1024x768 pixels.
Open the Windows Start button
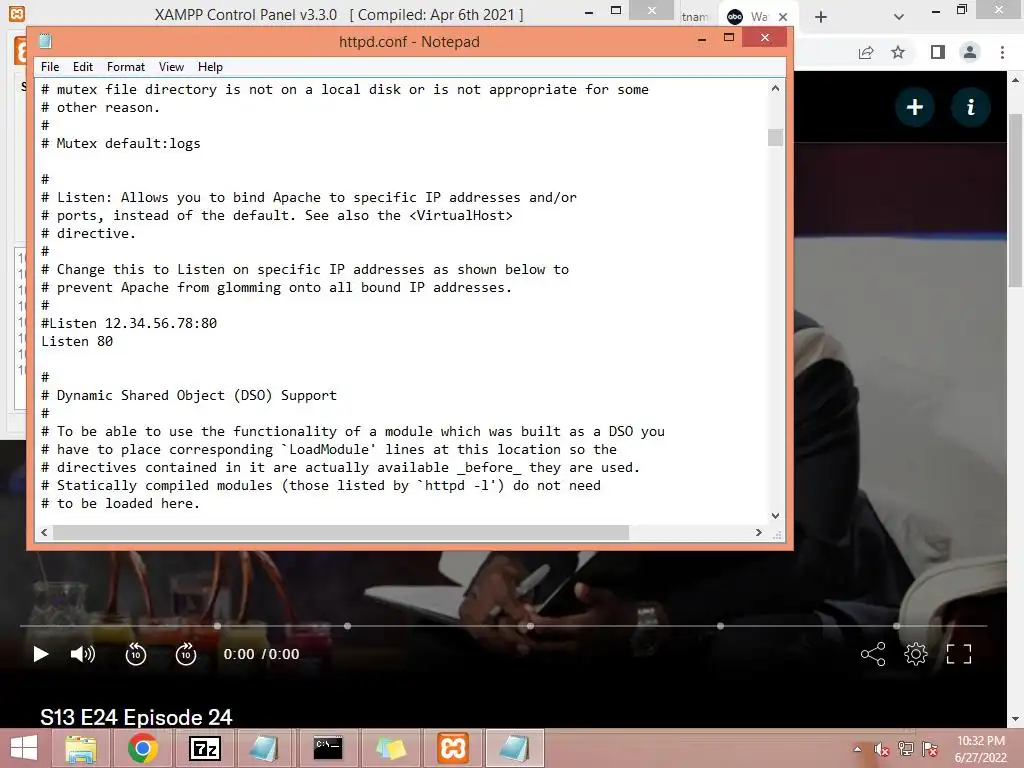24,748
